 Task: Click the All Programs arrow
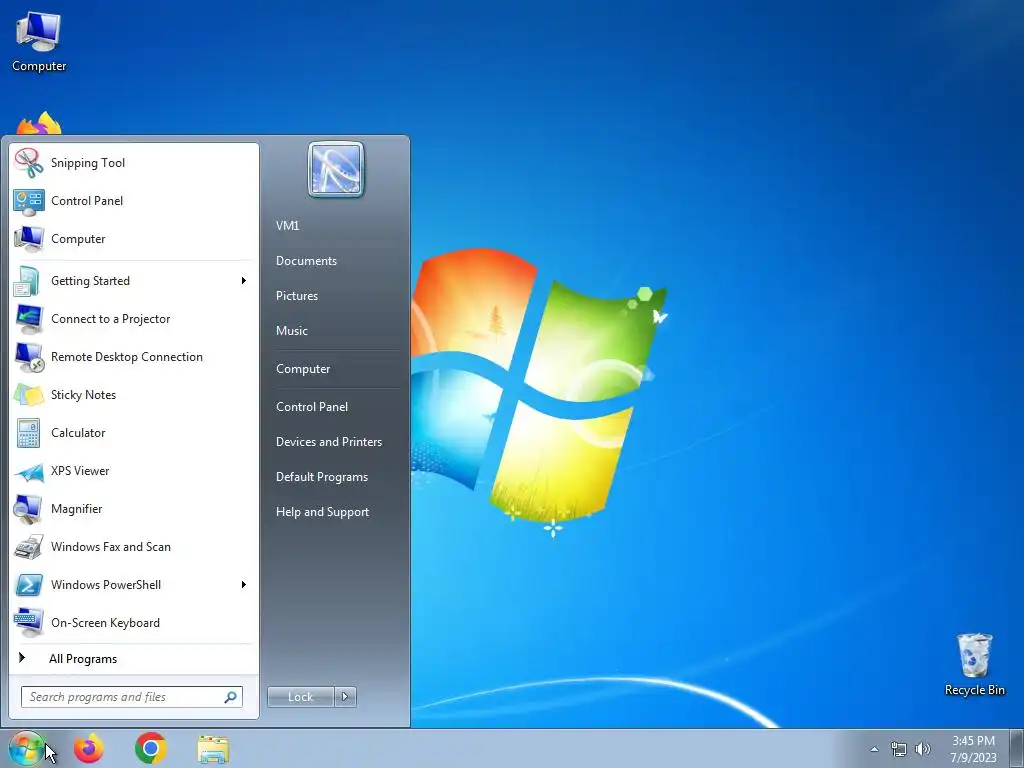pyautogui.click(x=22, y=658)
